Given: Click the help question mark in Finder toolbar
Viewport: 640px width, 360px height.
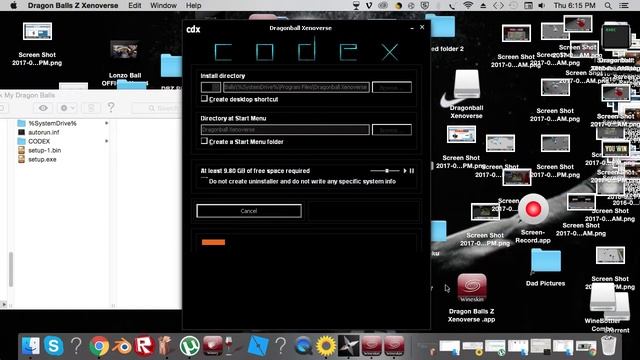Looking at the screenshot, I should click(x=111, y=108).
